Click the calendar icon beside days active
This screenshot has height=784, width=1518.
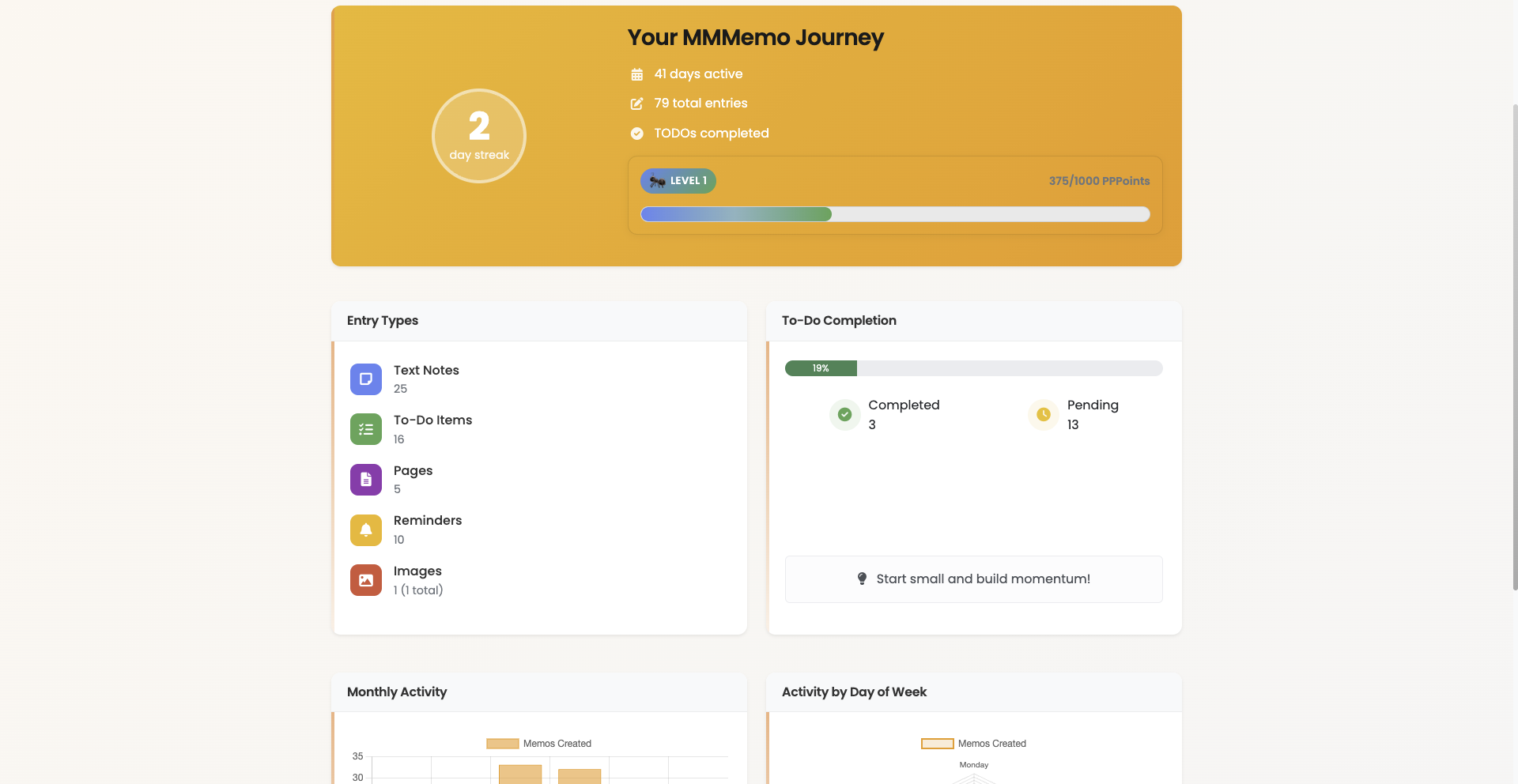pyautogui.click(x=636, y=74)
